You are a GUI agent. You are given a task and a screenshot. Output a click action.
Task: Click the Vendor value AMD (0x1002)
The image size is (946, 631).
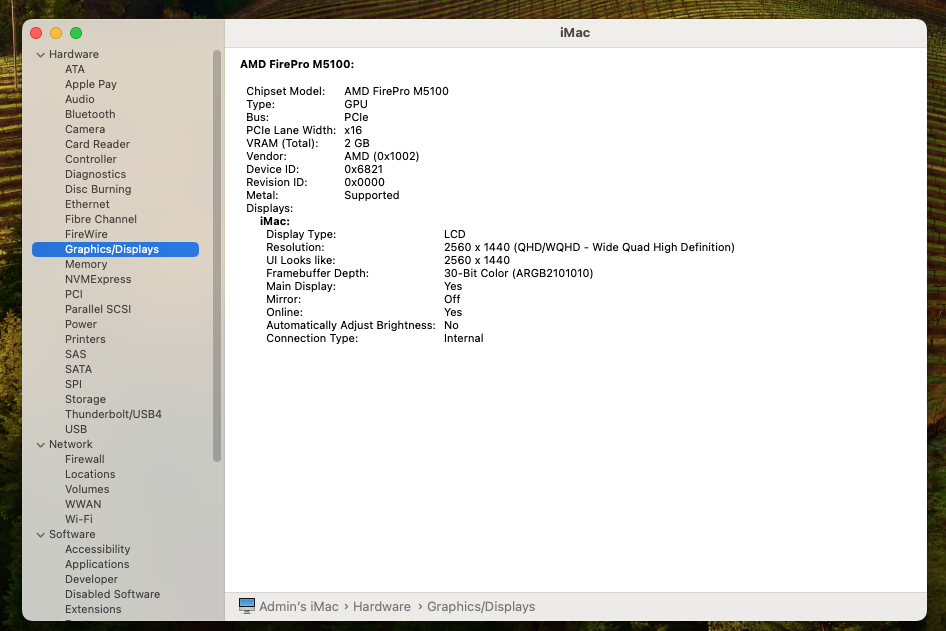(x=381, y=156)
